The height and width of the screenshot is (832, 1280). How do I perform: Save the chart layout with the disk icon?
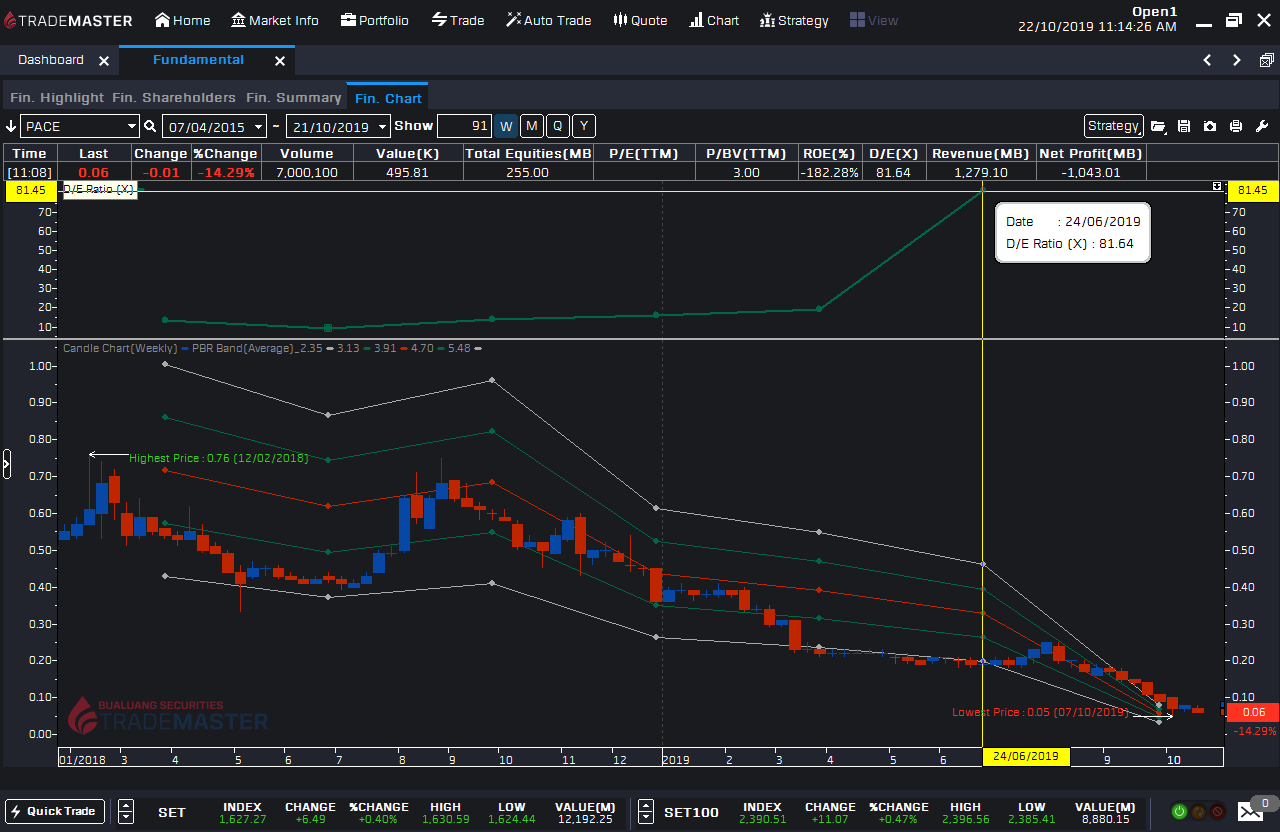tap(1184, 125)
